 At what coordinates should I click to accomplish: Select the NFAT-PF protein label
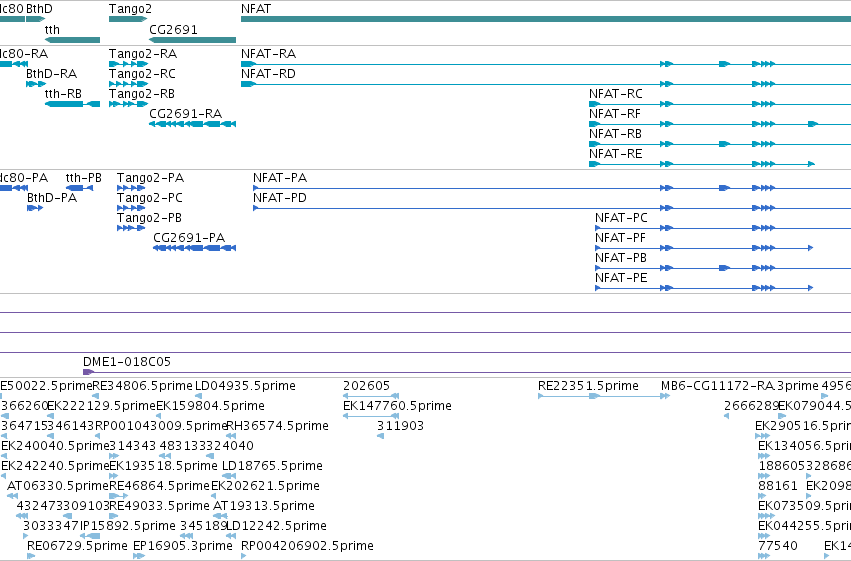620,238
